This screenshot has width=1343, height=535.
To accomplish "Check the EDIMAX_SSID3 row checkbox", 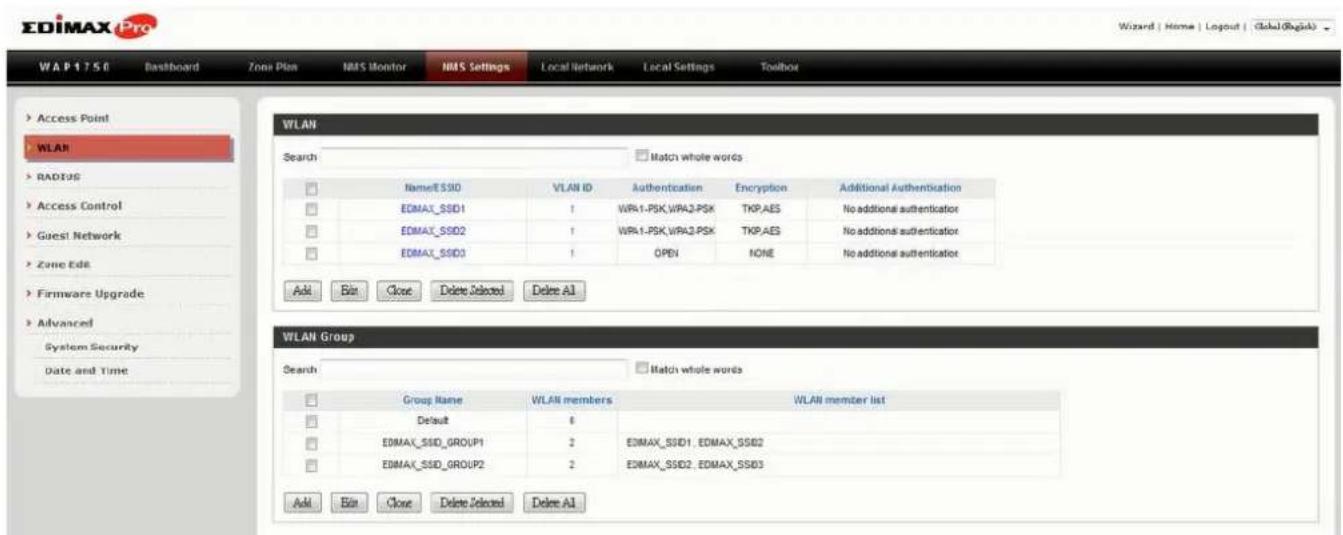I will tap(312, 253).
